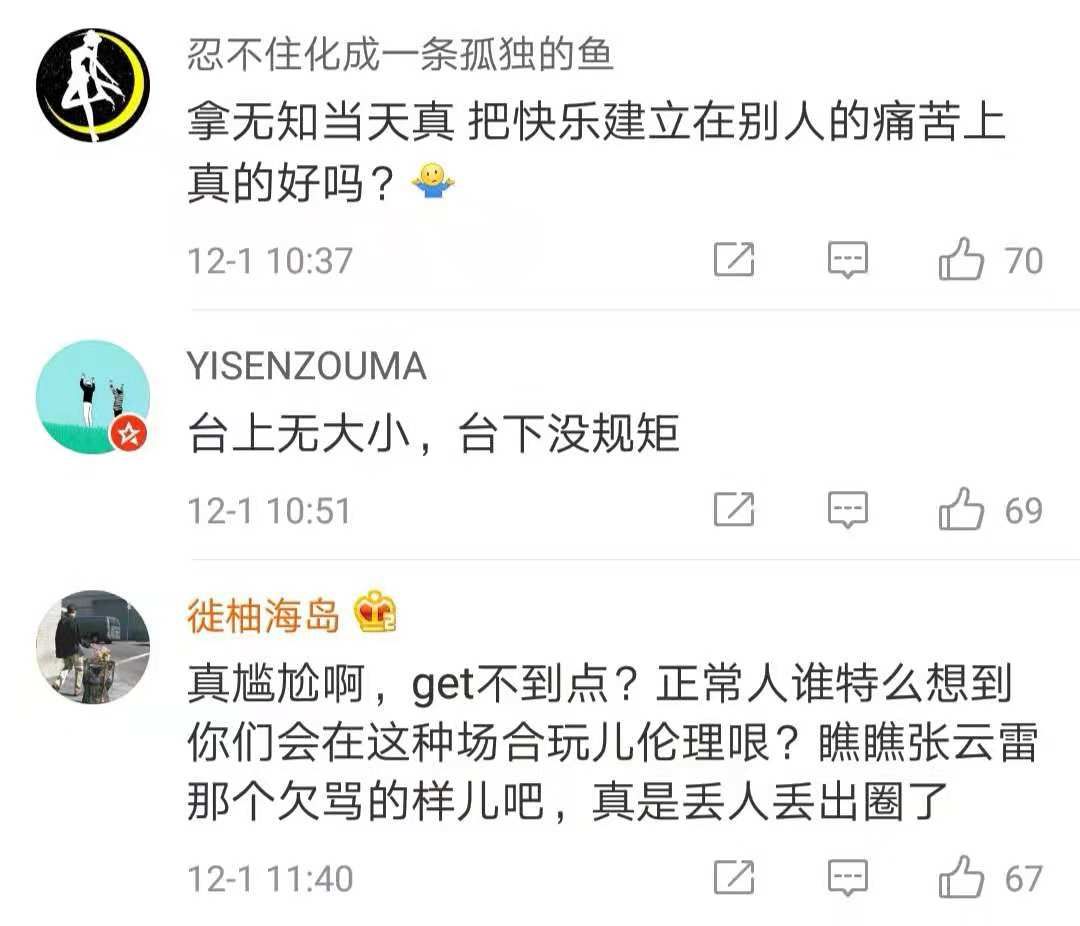Tap the shrug emoji in the first comment
The width and height of the screenshot is (1080, 926).
tap(433, 181)
